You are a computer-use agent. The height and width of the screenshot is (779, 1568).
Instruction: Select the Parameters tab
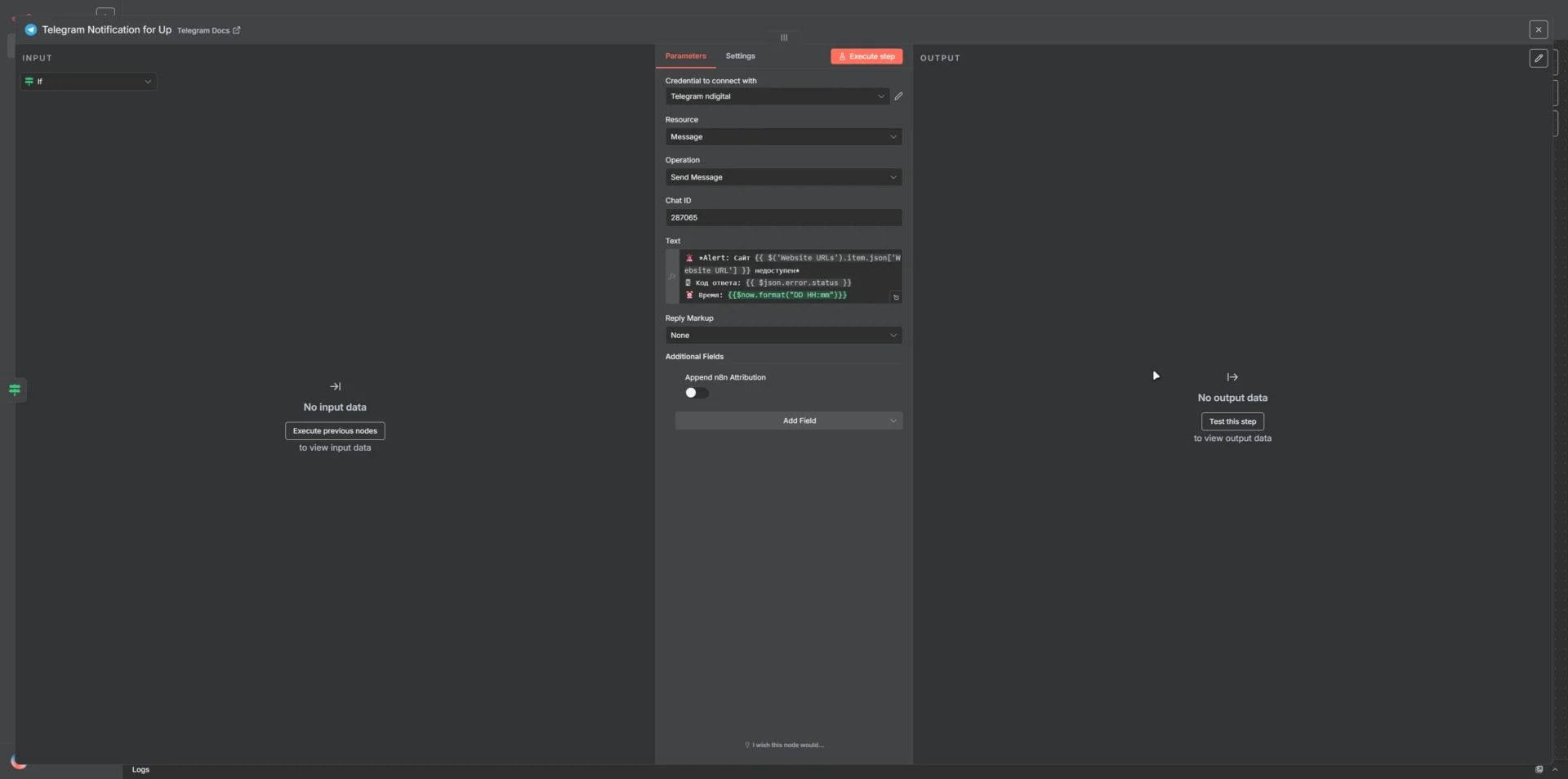pyautogui.click(x=685, y=56)
